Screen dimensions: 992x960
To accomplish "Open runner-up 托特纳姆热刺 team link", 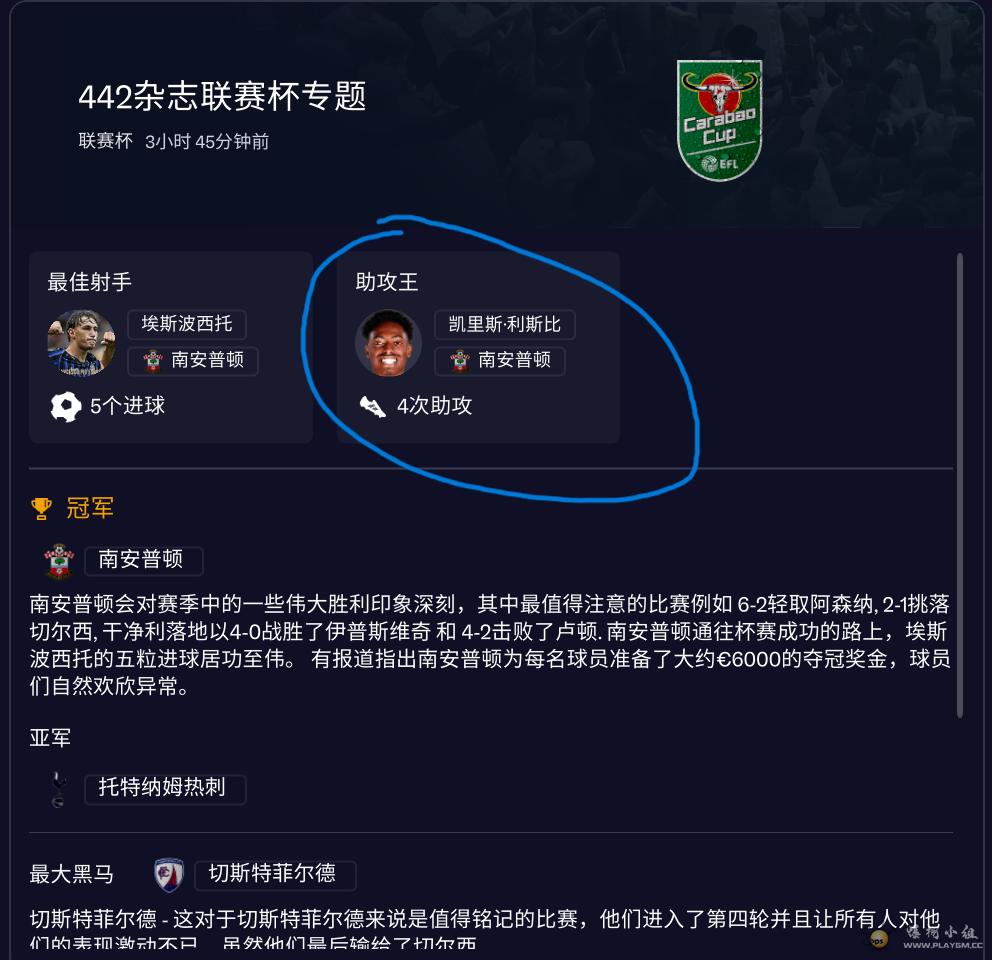I will click(165, 789).
